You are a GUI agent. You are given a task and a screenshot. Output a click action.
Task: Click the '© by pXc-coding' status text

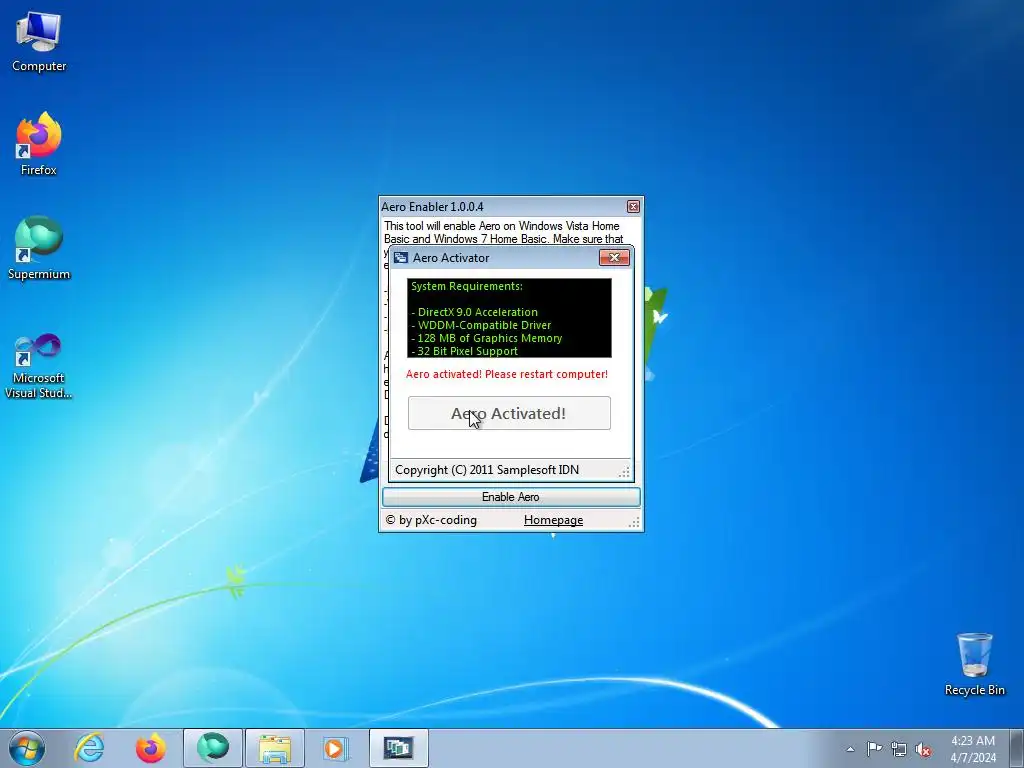tap(431, 520)
